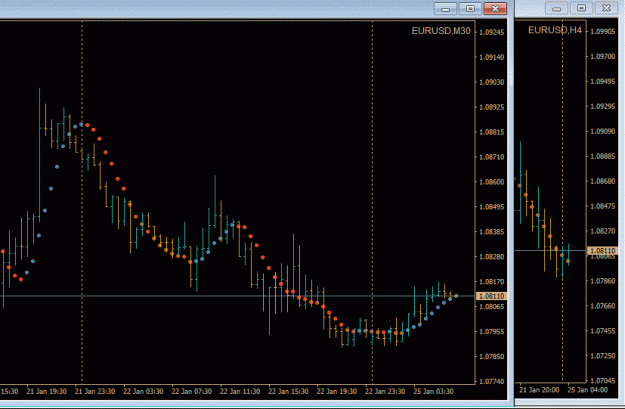625x409 pixels.
Task: Click the 22 Jan 19:30 time label
Action: pos(336,391)
